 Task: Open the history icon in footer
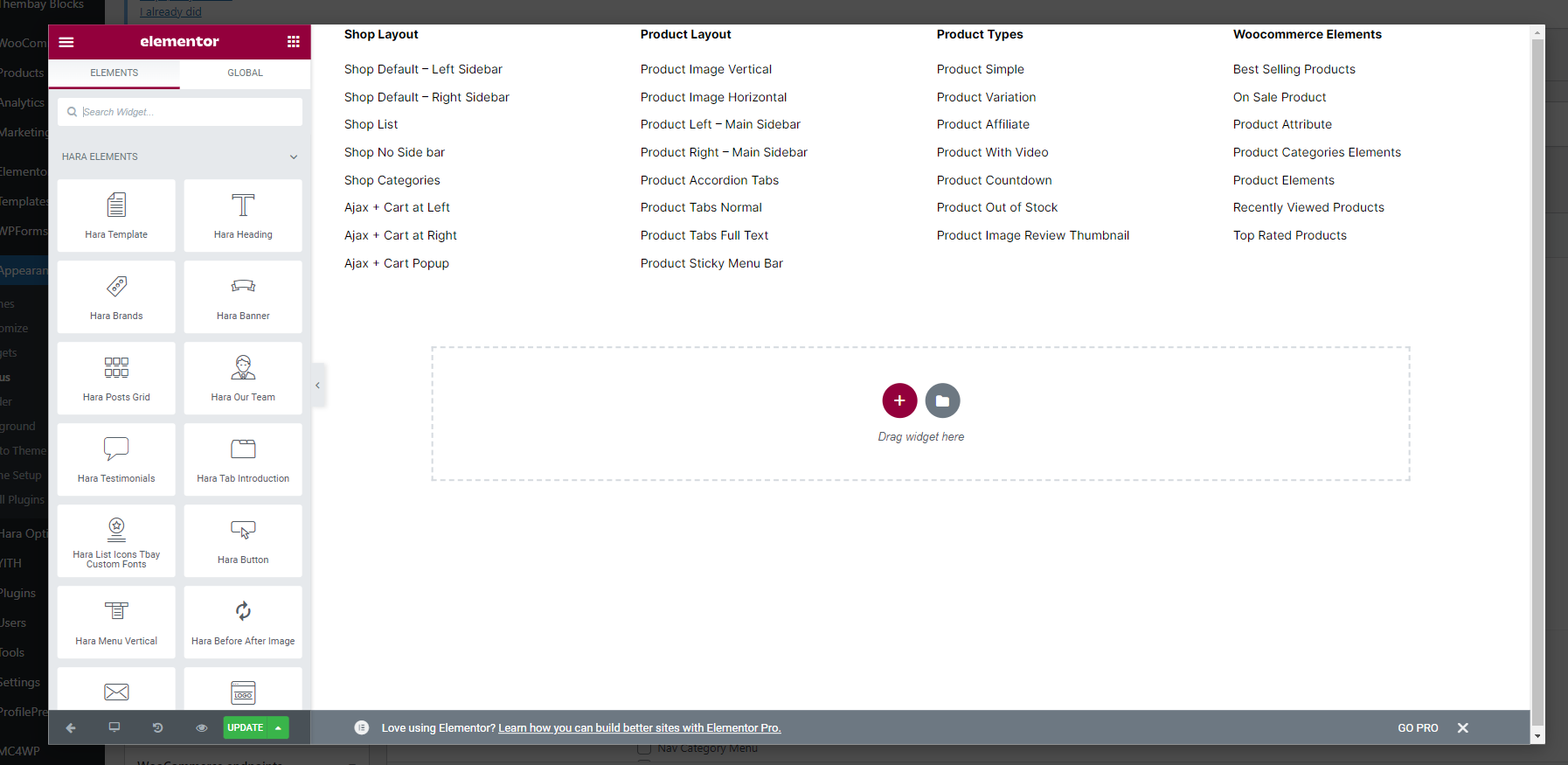pos(157,727)
